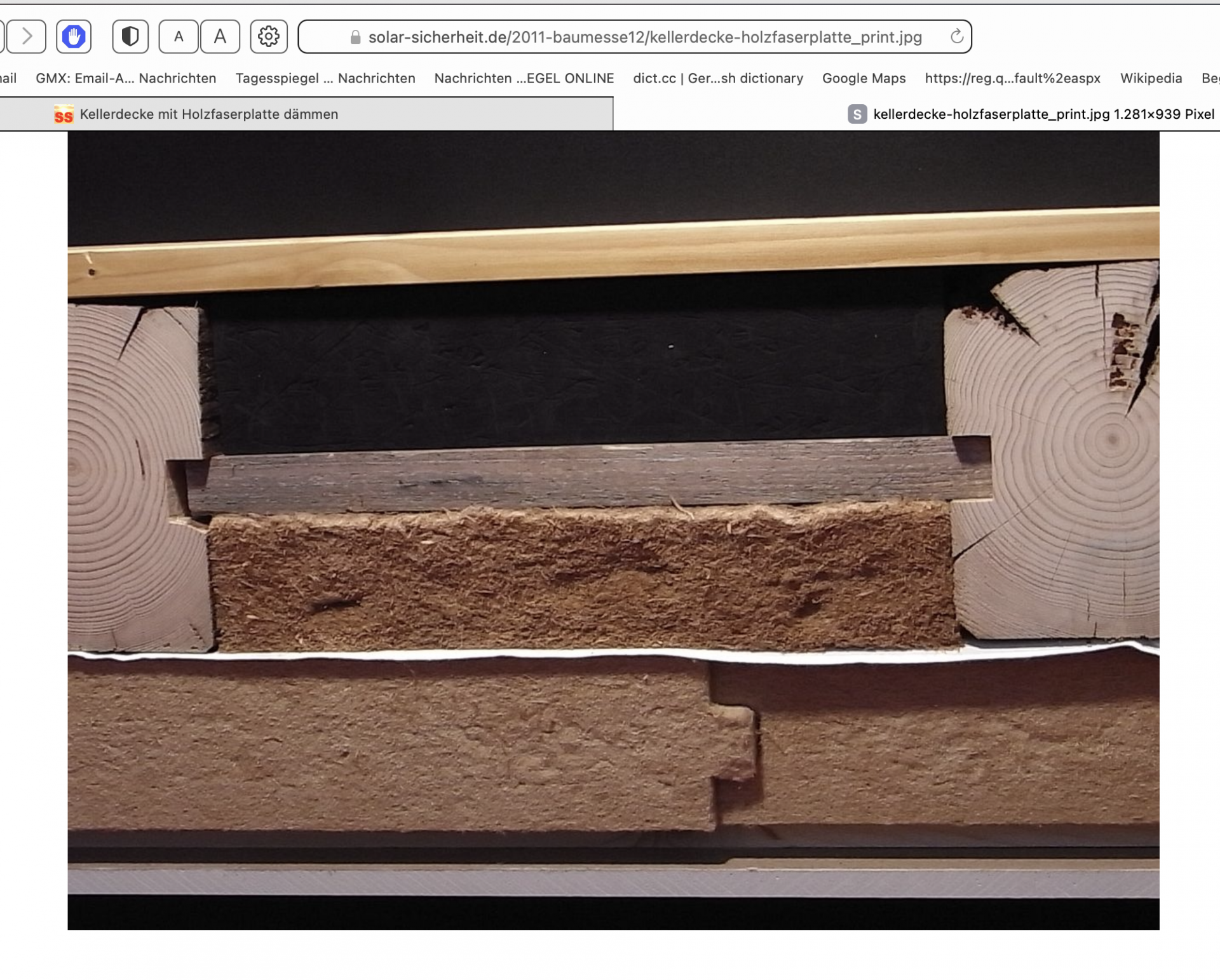The image size is (1220, 980).
Task: Decrease text size with small A button
Action: point(179,36)
